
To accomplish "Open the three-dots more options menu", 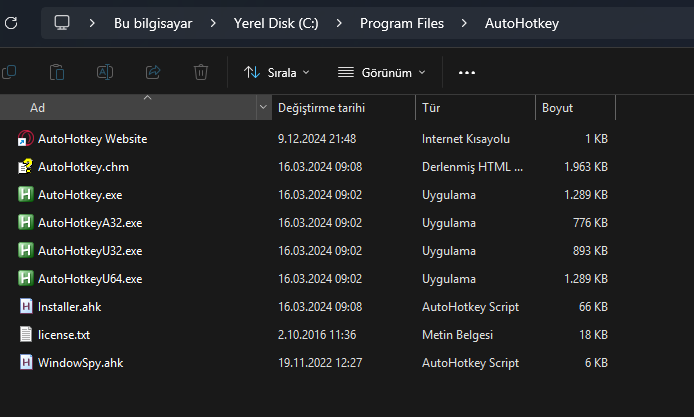I will 466,72.
